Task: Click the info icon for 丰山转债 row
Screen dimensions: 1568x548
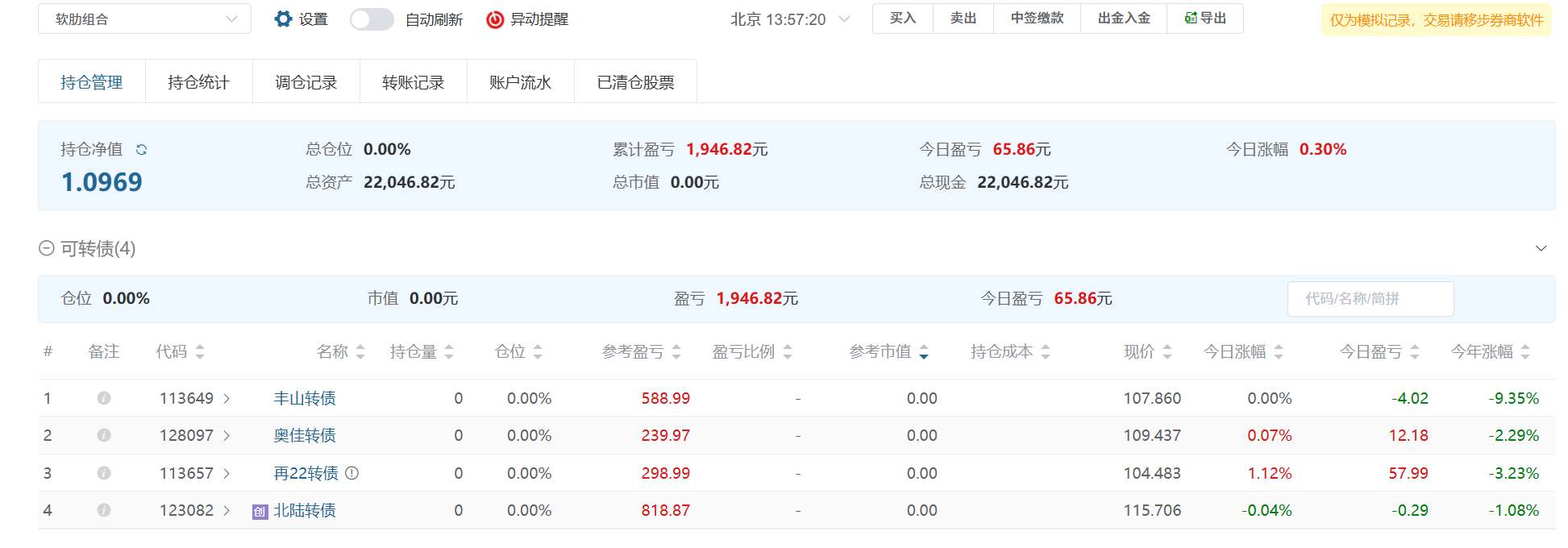Action: point(104,398)
